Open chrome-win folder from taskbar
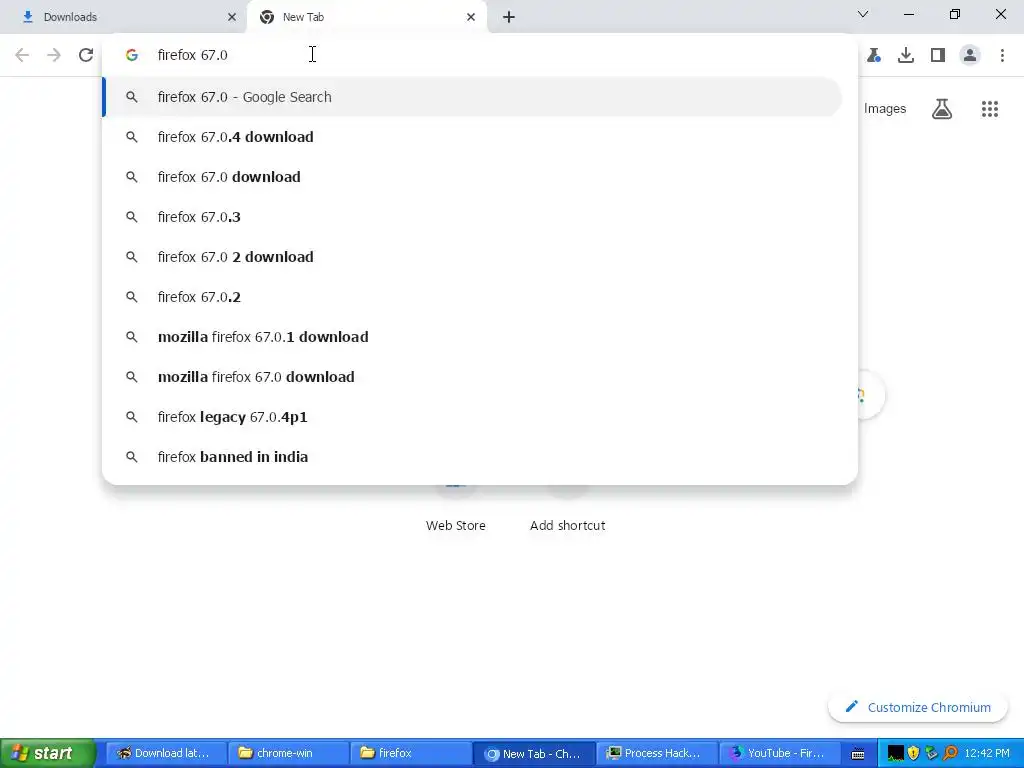The image size is (1024, 768). click(288, 753)
